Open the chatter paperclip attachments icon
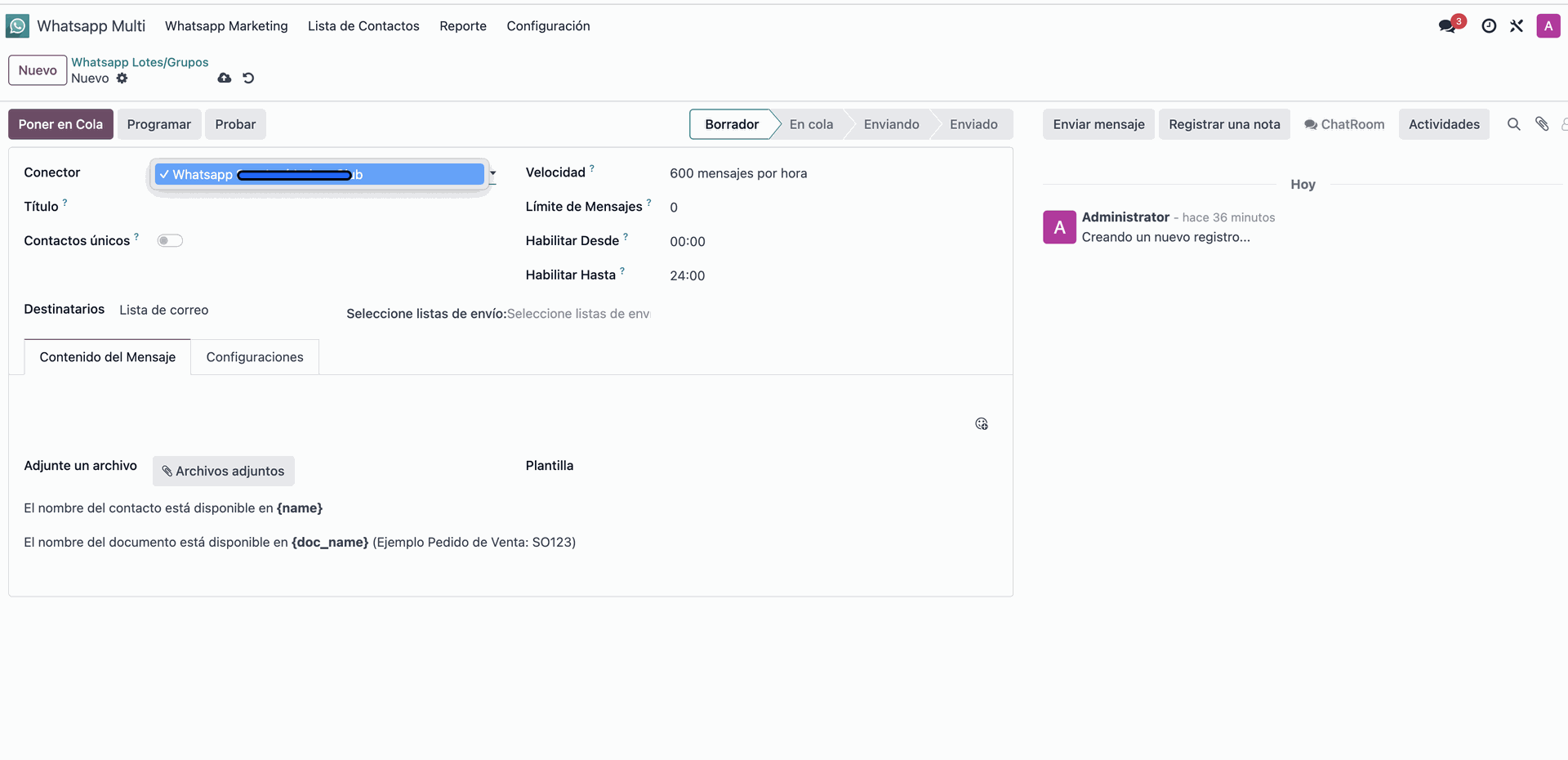Viewport: 1568px width, 760px height. pyautogui.click(x=1542, y=124)
